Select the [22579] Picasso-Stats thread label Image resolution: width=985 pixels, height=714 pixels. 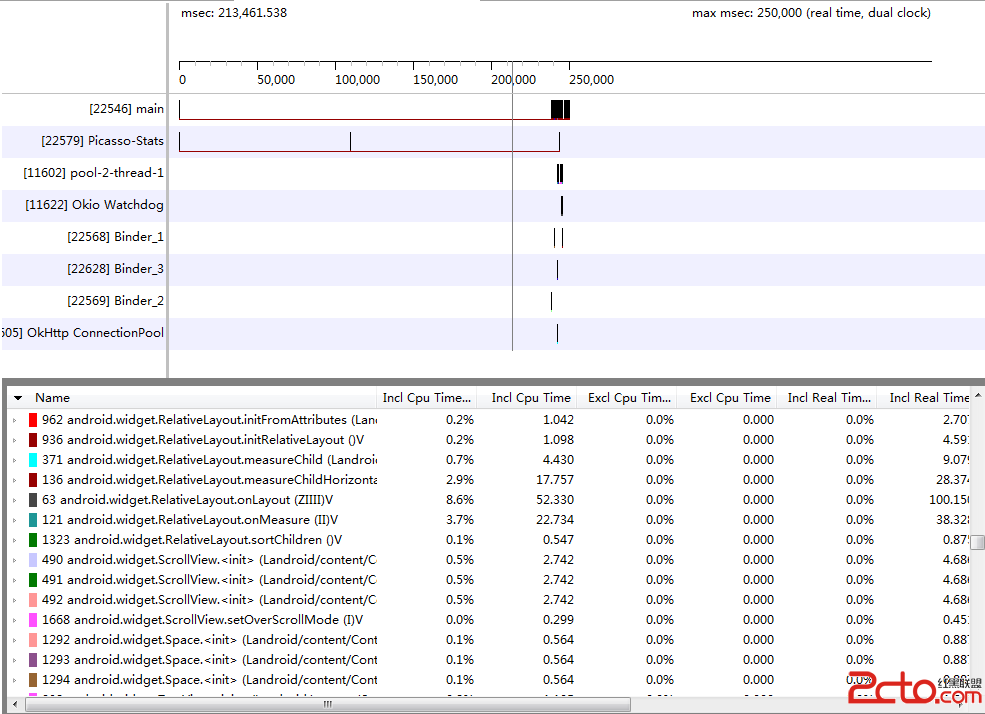102,141
